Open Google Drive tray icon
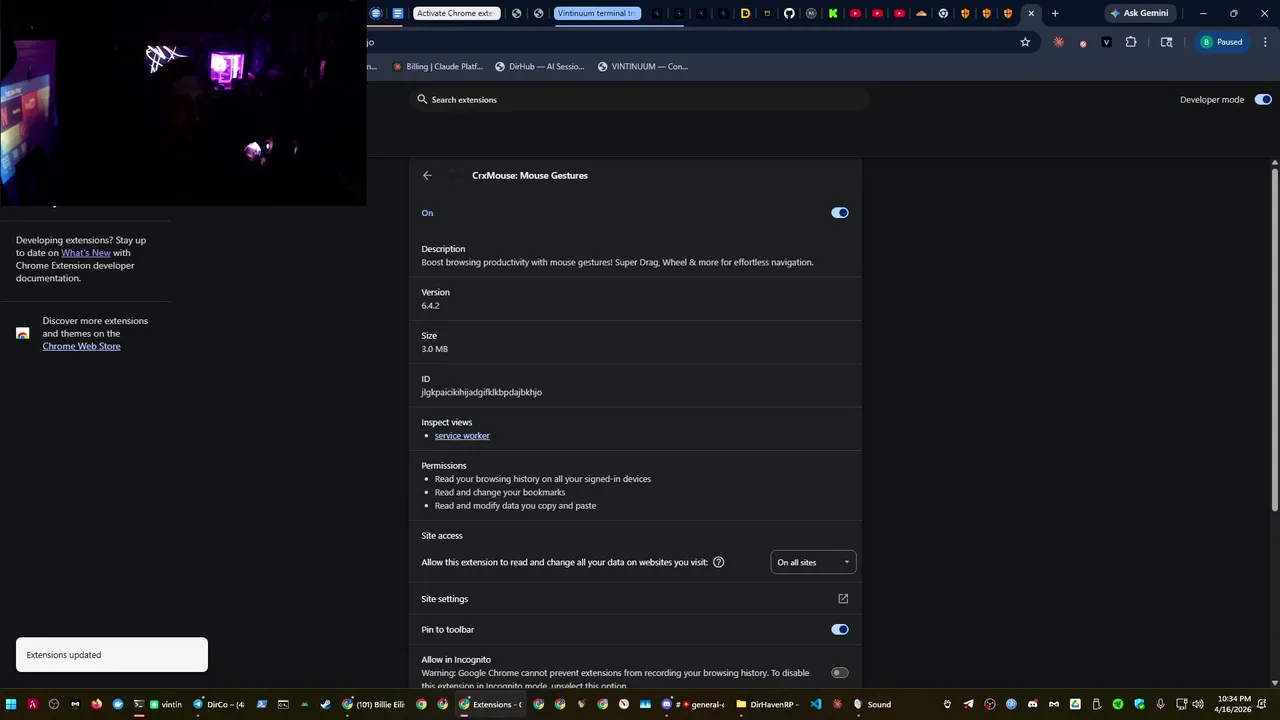Viewport: 1280px width, 720px height. [1075, 704]
